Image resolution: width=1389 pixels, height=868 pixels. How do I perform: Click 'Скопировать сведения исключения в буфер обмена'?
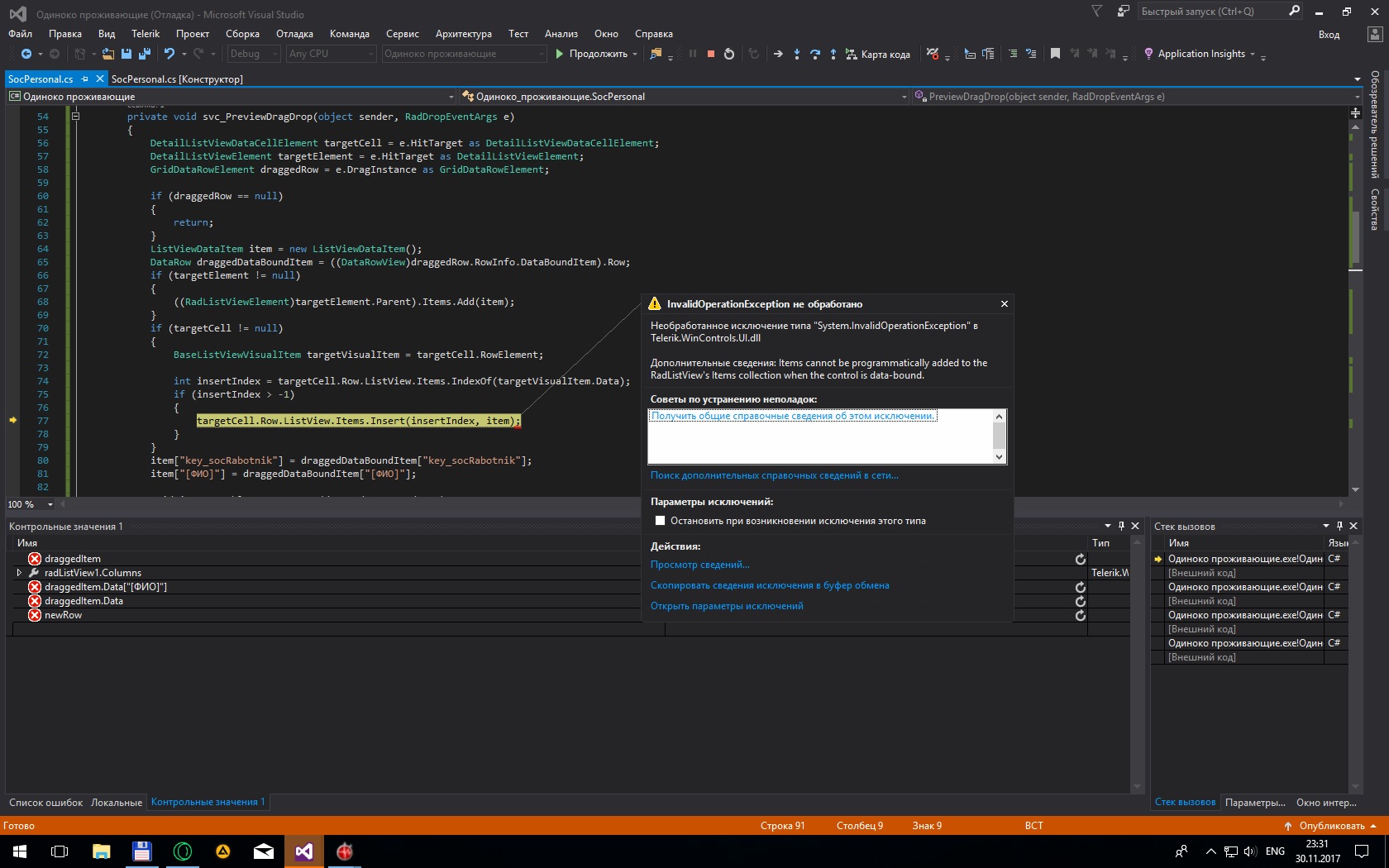pyautogui.click(x=769, y=585)
